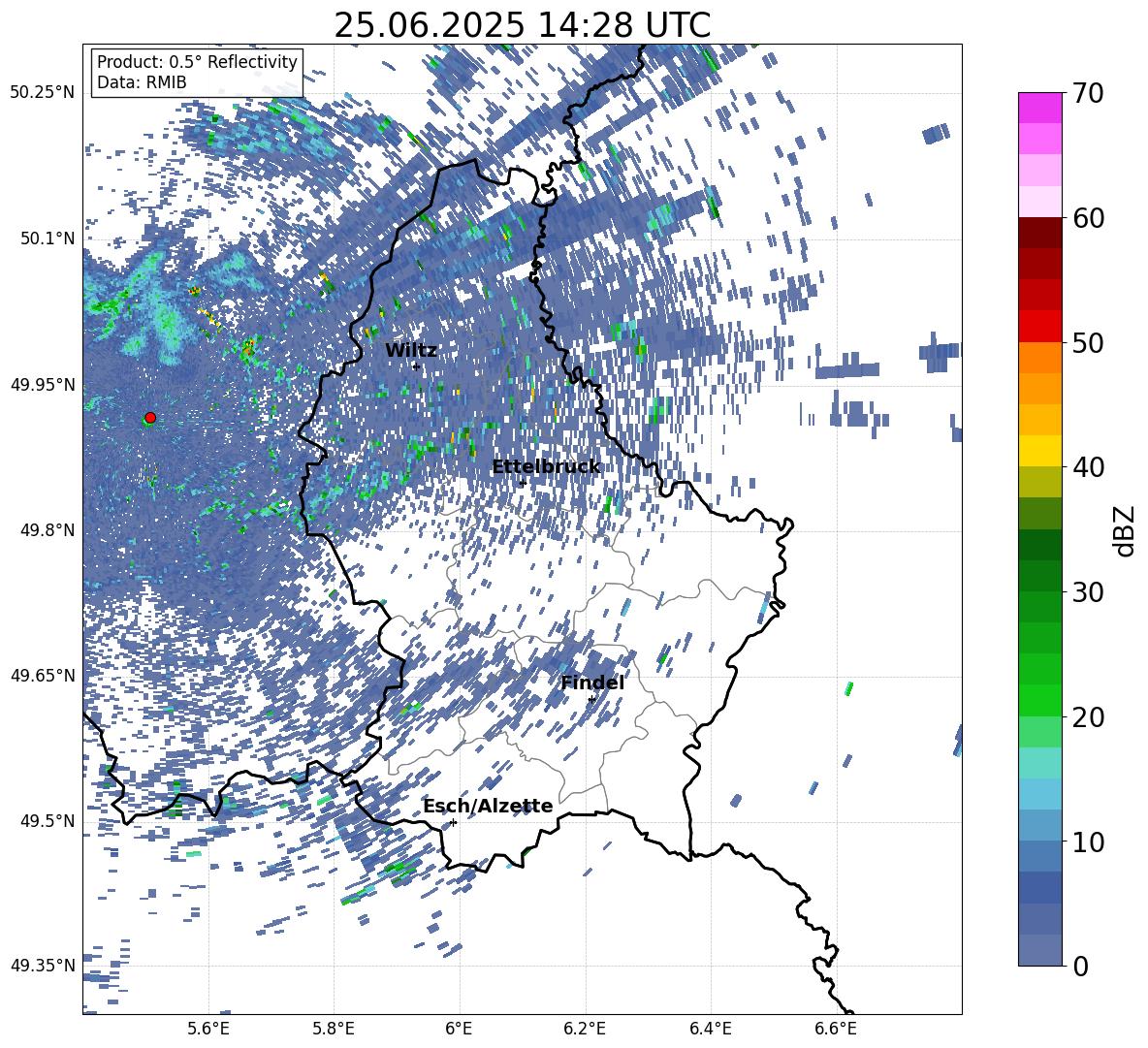
Task: Click the 0 value on the colorbar
Action: 1080,966
